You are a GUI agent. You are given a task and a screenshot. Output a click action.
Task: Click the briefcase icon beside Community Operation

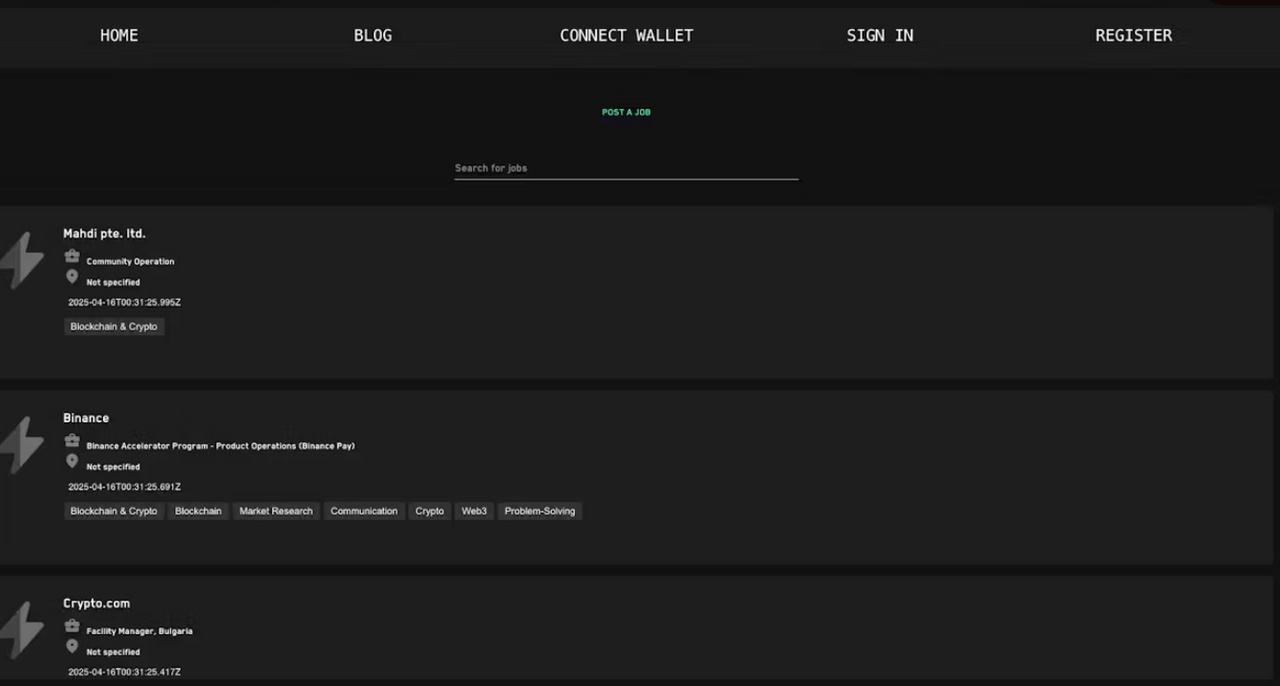tap(72, 256)
